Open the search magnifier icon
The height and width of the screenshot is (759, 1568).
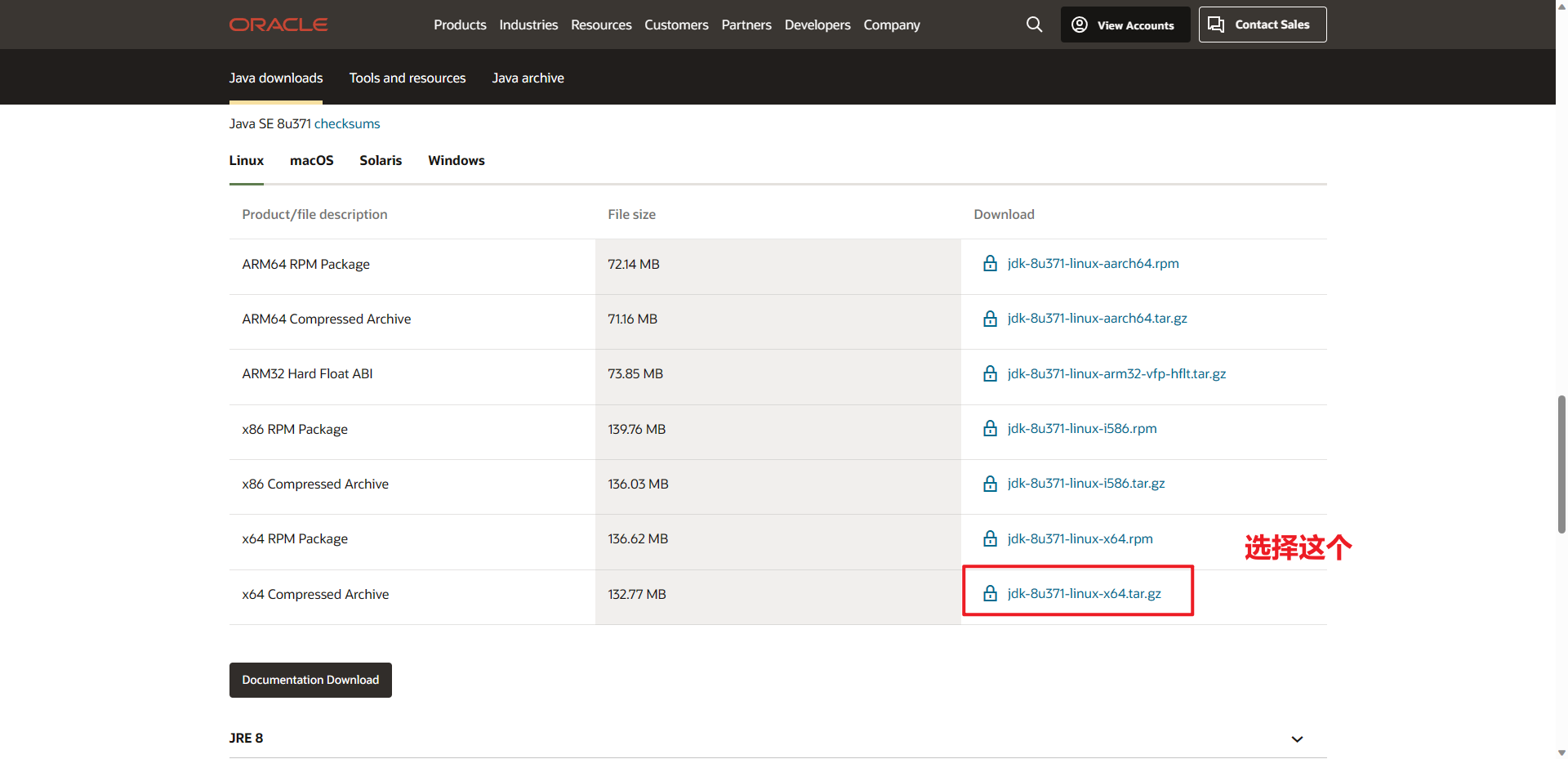pyautogui.click(x=1034, y=25)
